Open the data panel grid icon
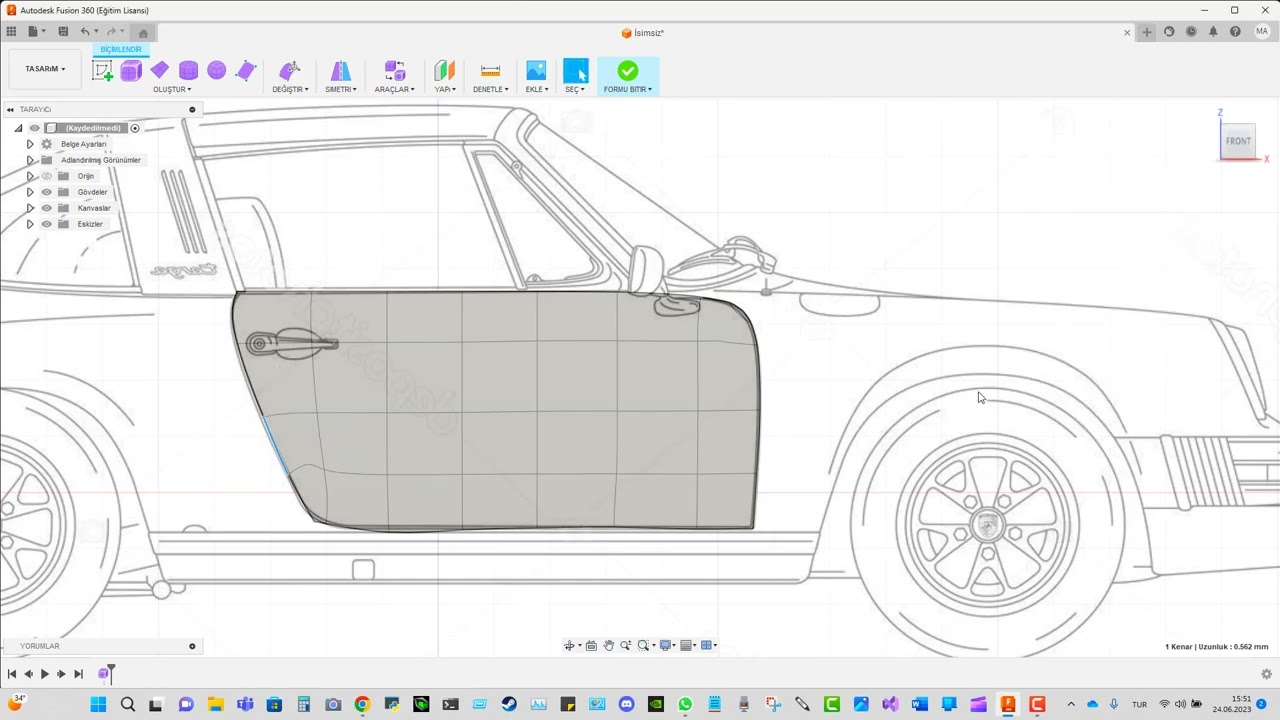This screenshot has width=1280, height=720. [x=11, y=32]
